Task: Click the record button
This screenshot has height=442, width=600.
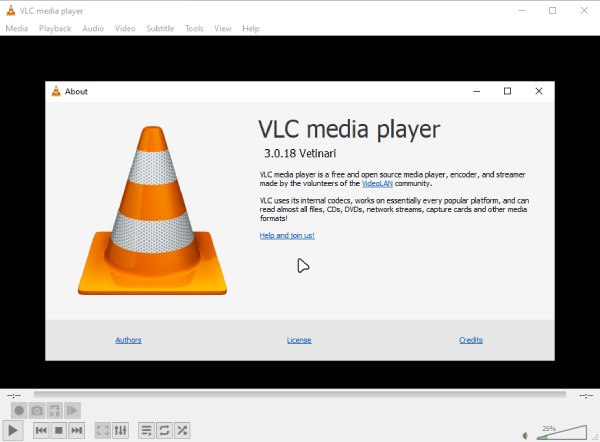Action: coord(19,411)
